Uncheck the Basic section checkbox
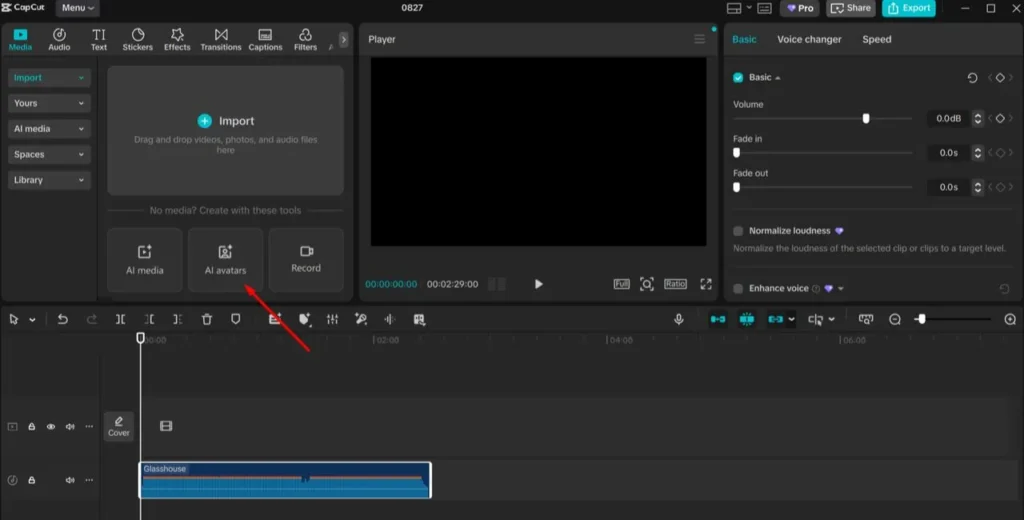The image size is (1024, 520). pos(738,77)
